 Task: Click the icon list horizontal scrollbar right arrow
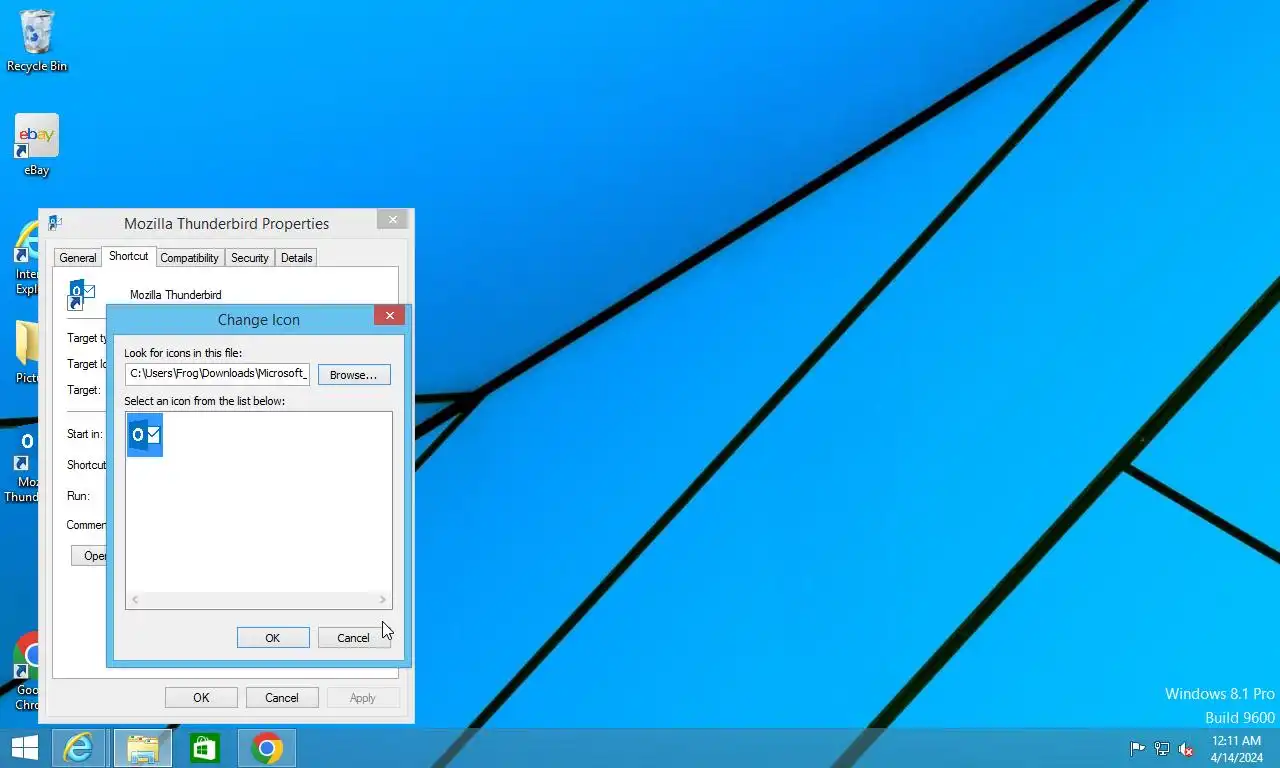(x=382, y=600)
